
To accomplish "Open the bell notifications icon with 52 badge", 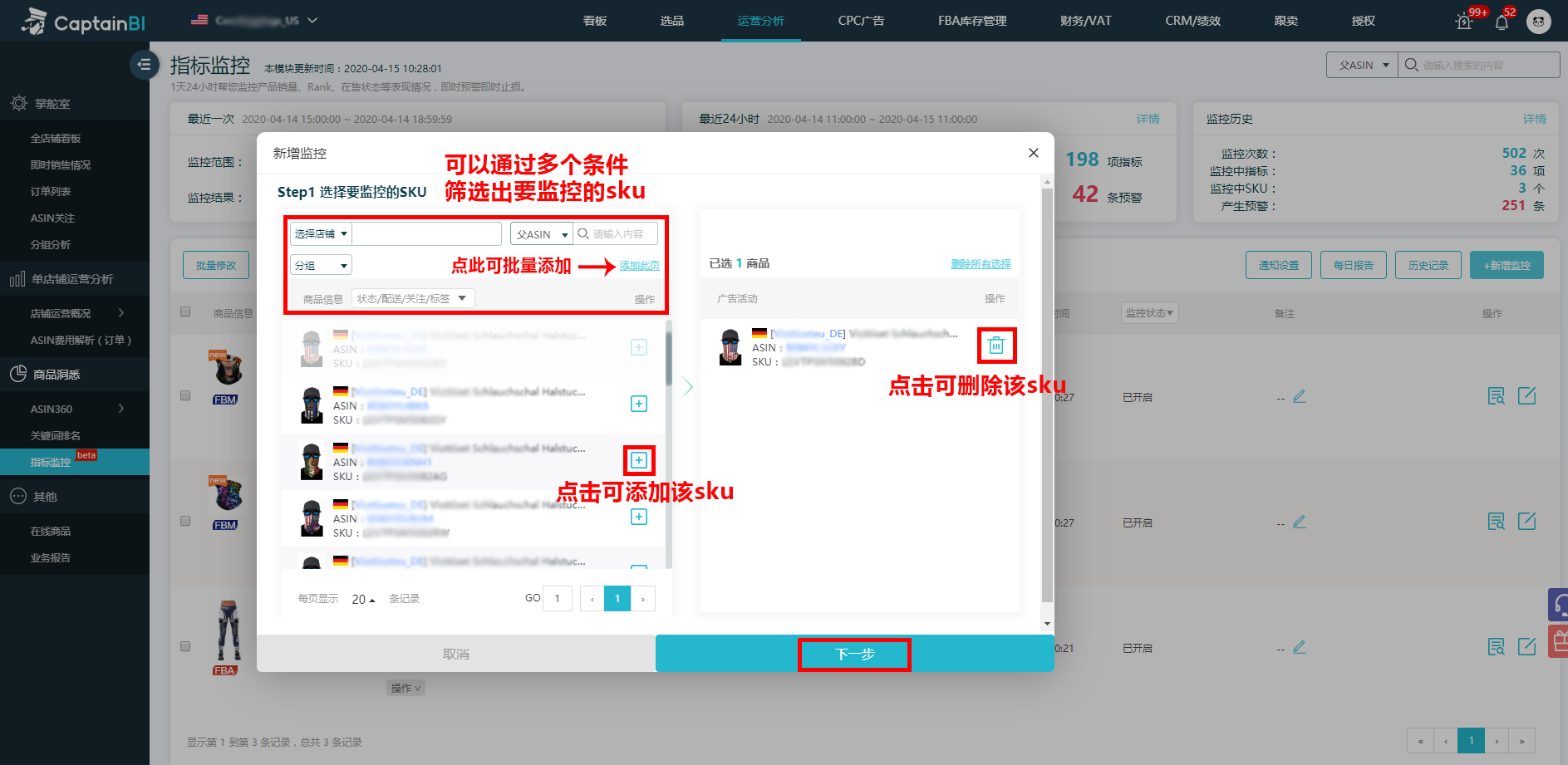I will coord(1502,22).
